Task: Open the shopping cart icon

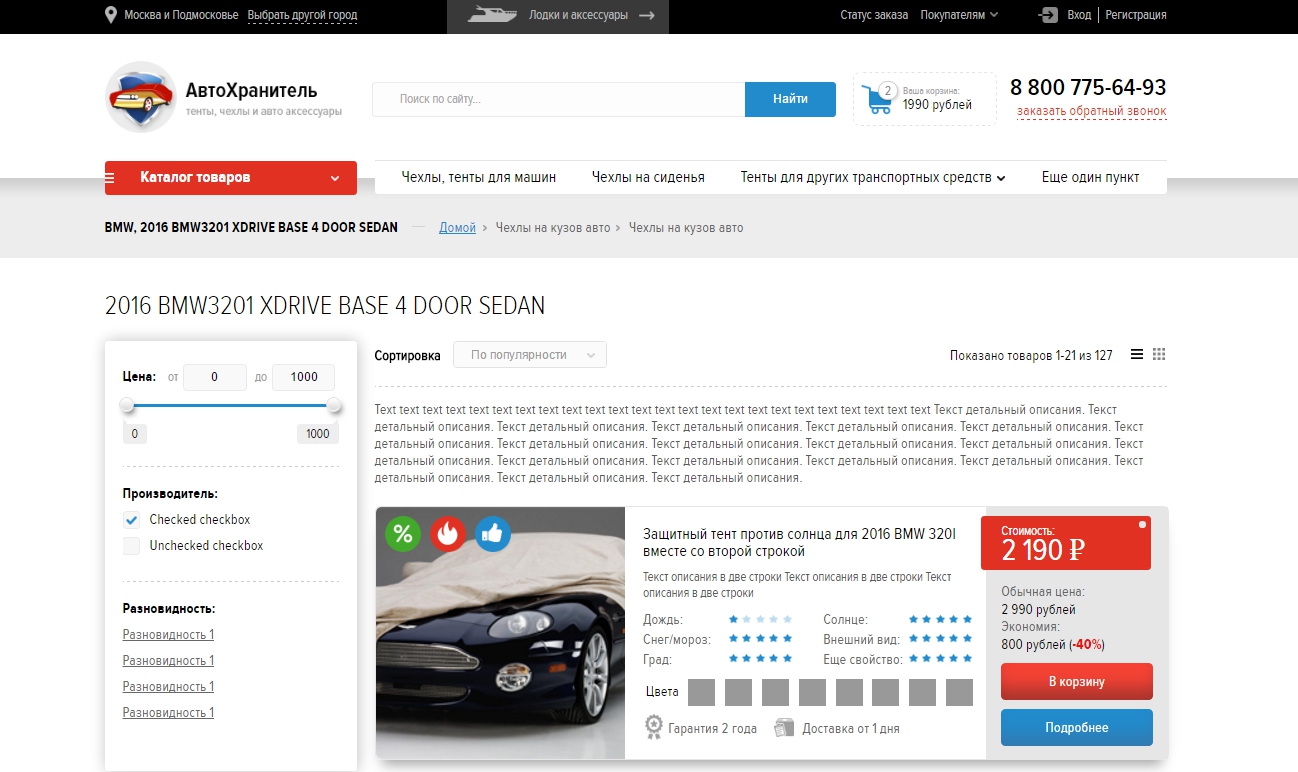Action: 879,99
